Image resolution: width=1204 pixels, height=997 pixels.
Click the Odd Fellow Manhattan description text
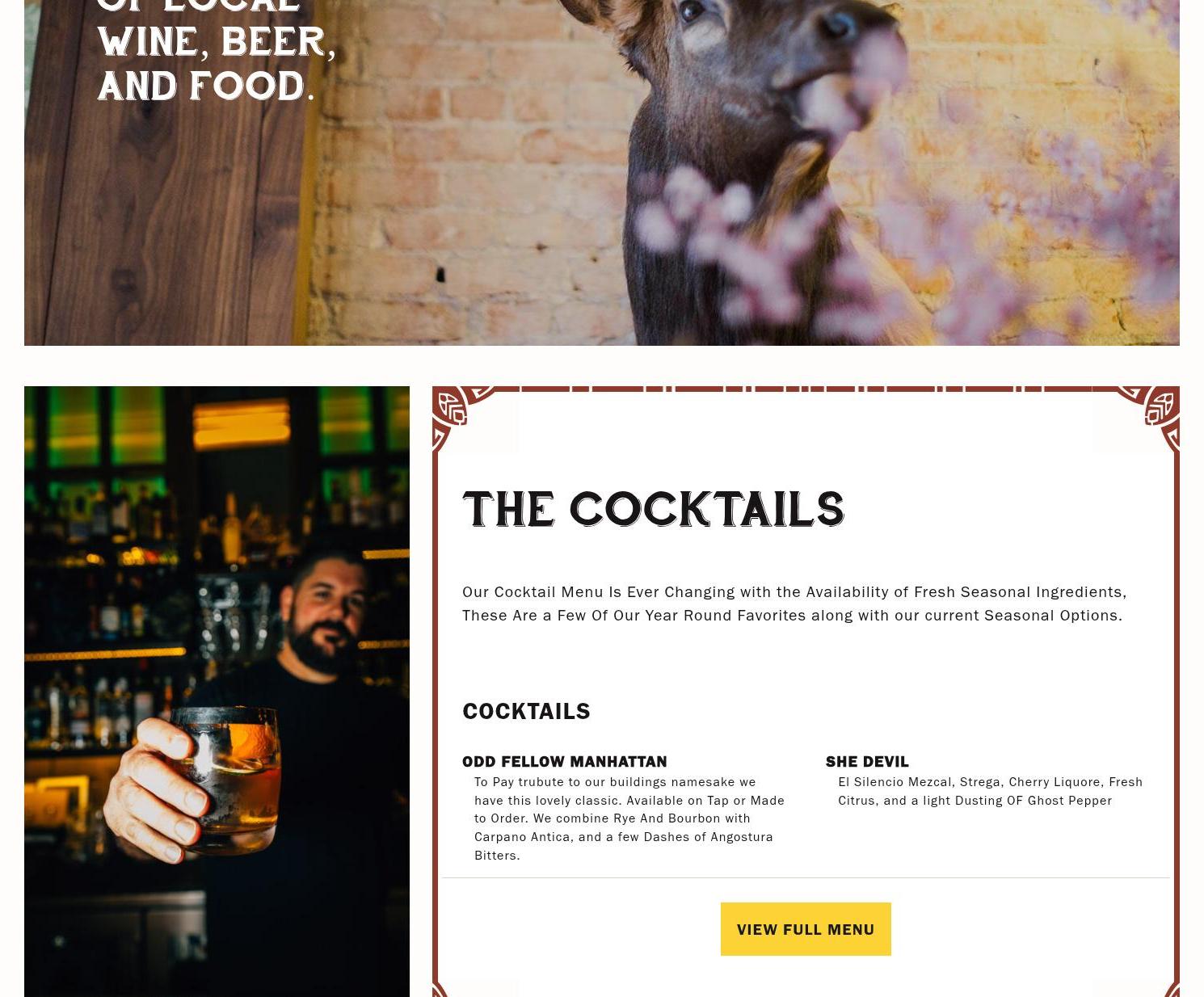629,818
